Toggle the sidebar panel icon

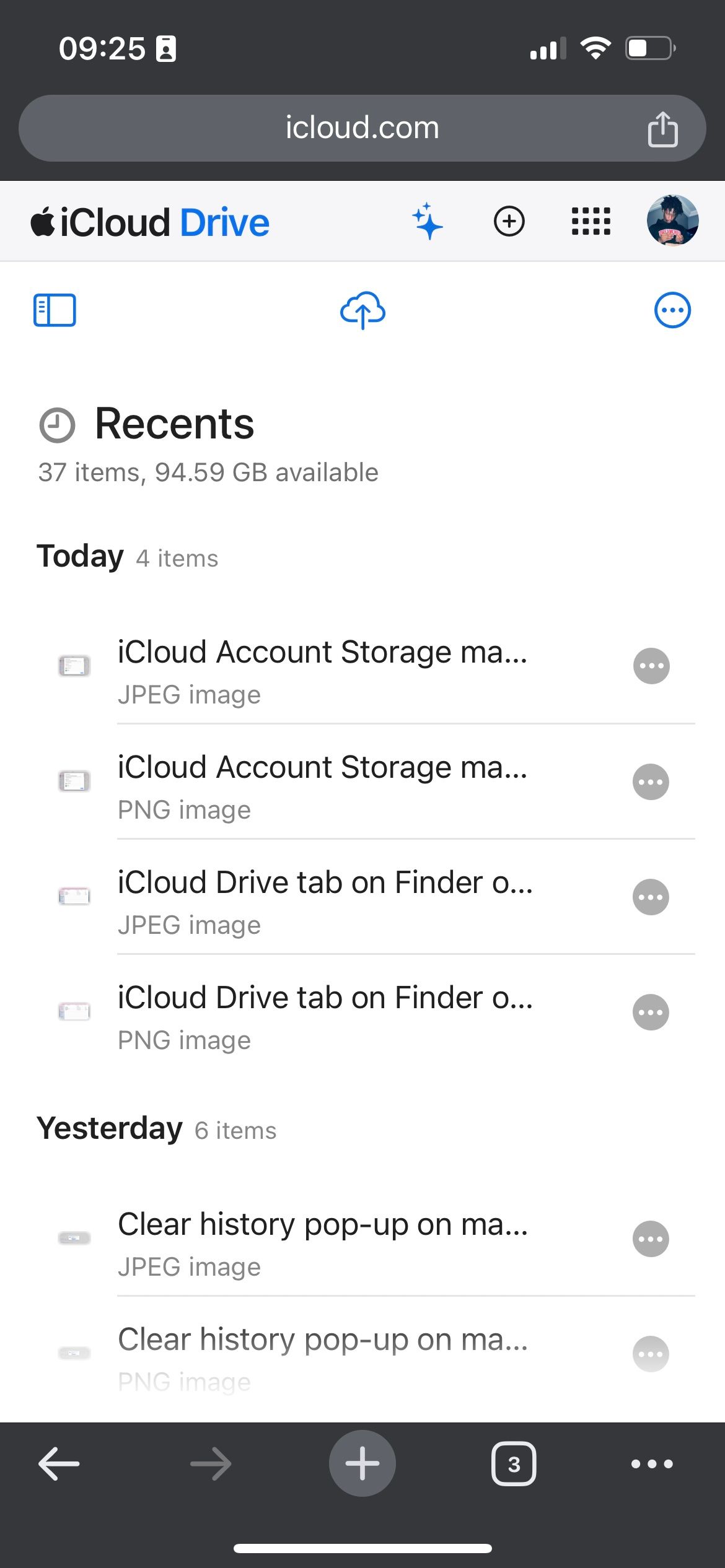pyautogui.click(x=55, y=310)
